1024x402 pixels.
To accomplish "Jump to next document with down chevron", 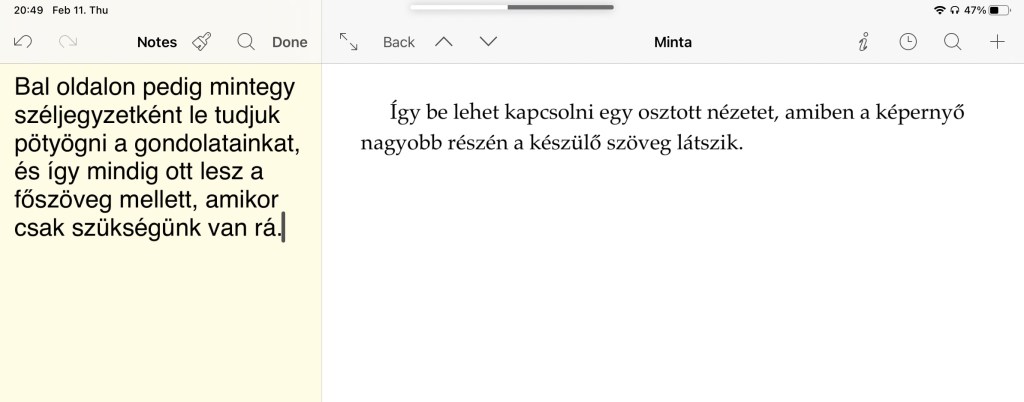I will (487, 42).
